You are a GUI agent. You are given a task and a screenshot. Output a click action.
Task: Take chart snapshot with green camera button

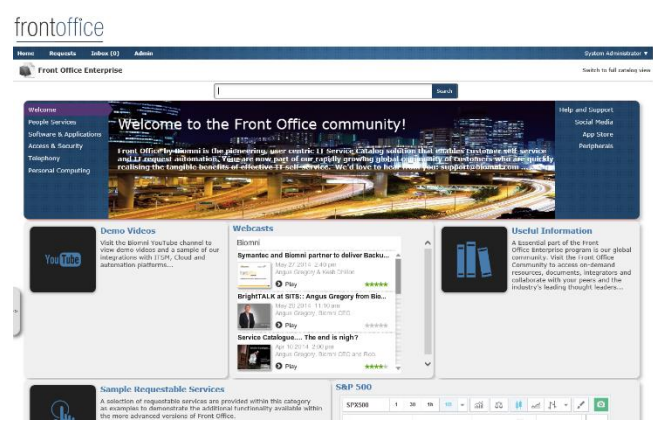click(x=601, y=405)
